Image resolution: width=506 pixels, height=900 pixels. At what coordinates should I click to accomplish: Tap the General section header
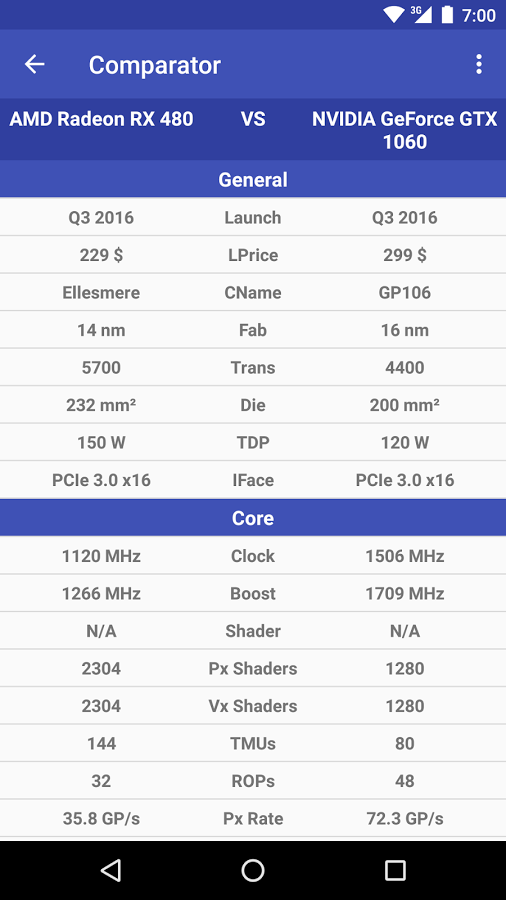point(253,180)
